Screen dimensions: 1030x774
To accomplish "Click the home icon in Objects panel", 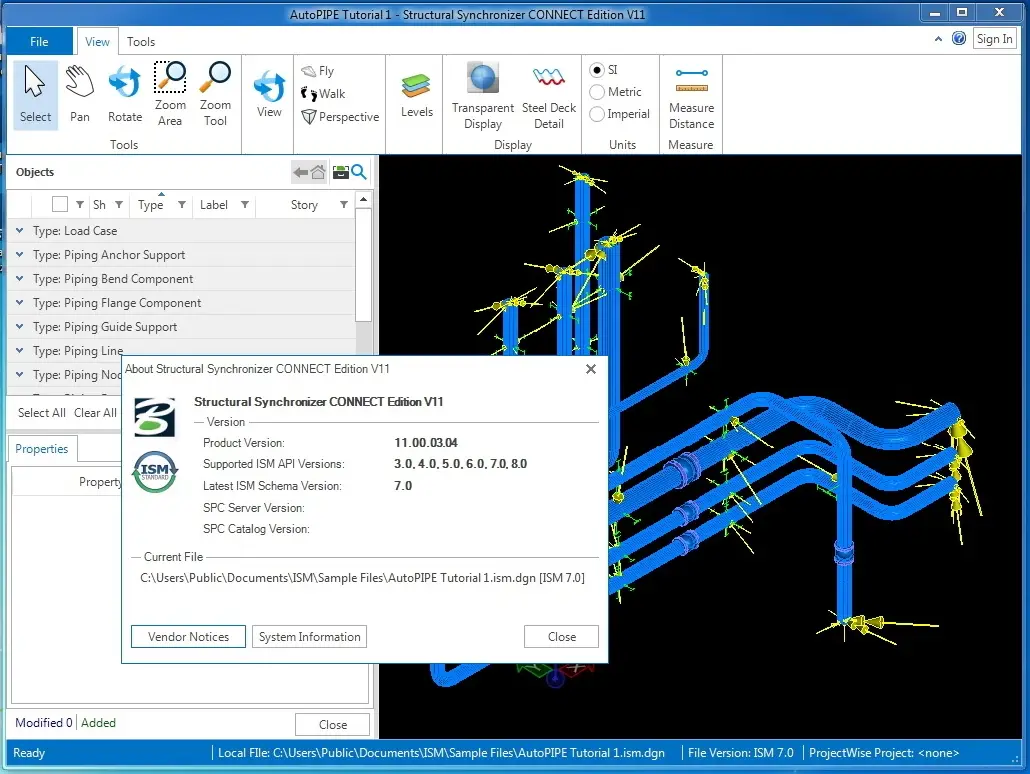I will click(x=318, y=172).
